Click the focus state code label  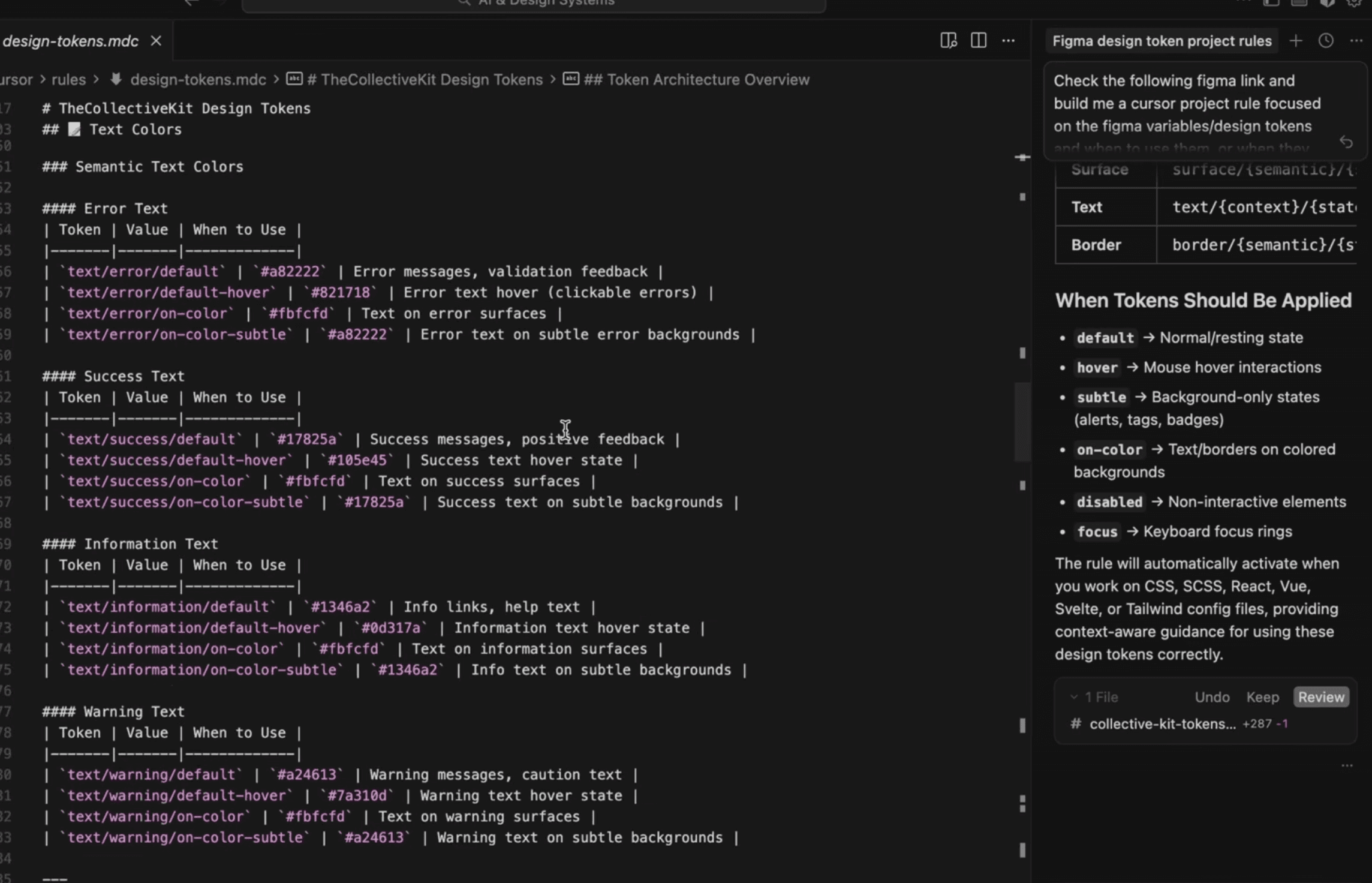coord(1097,532)
